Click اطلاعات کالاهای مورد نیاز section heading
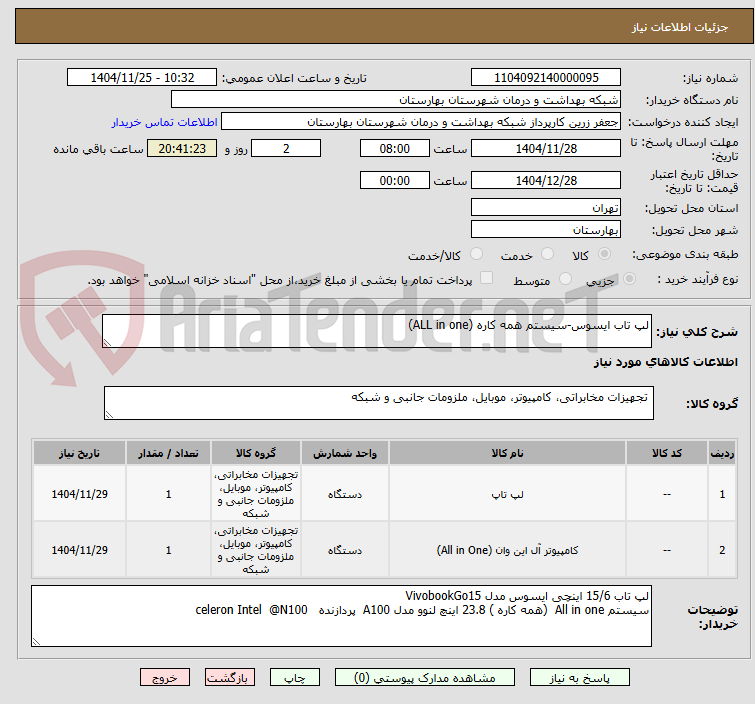 pyautogui.click(x=665, y=362)
